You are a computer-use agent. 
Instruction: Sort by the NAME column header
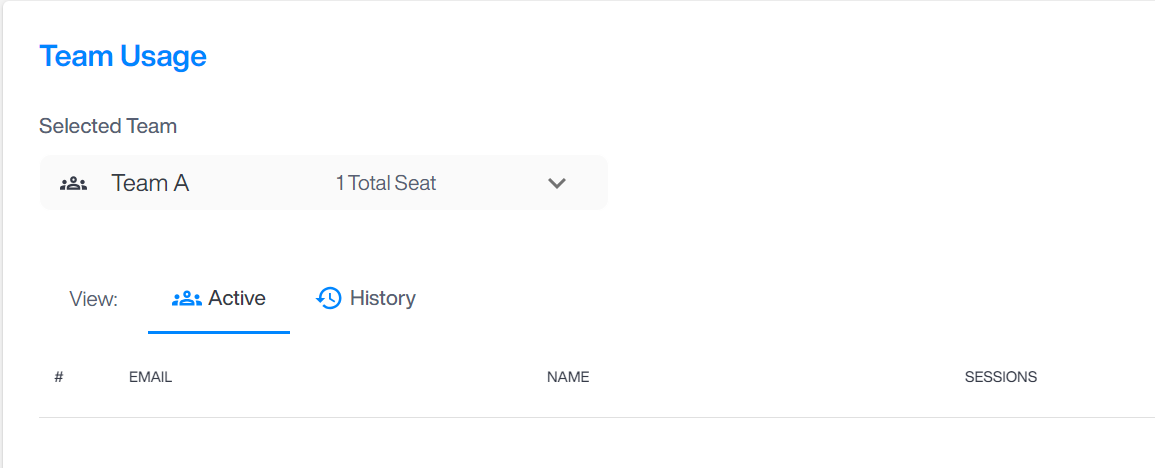(x=568, y=377)
